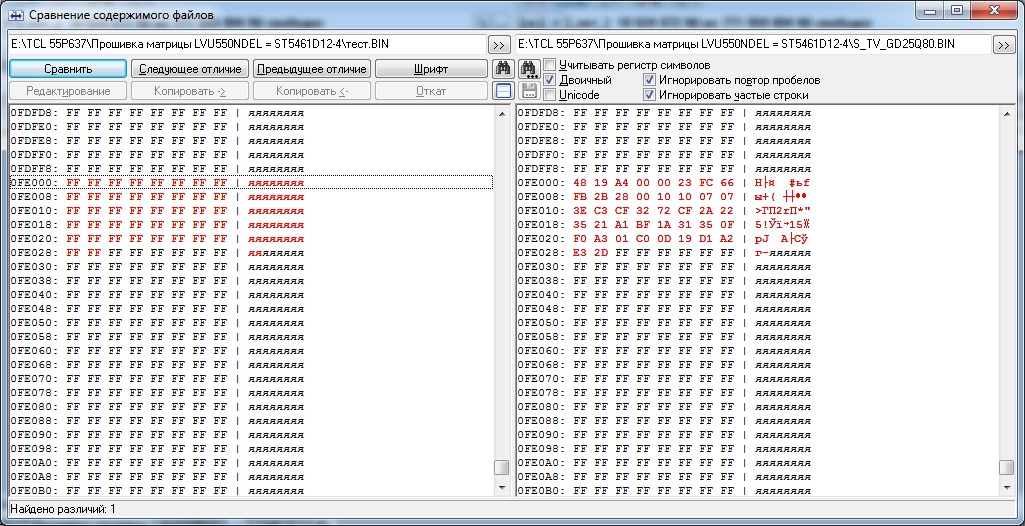This screenshot has height=526, width=1025.
Task: Open the 'Шрифт' font settings
Action: (431, 69)
